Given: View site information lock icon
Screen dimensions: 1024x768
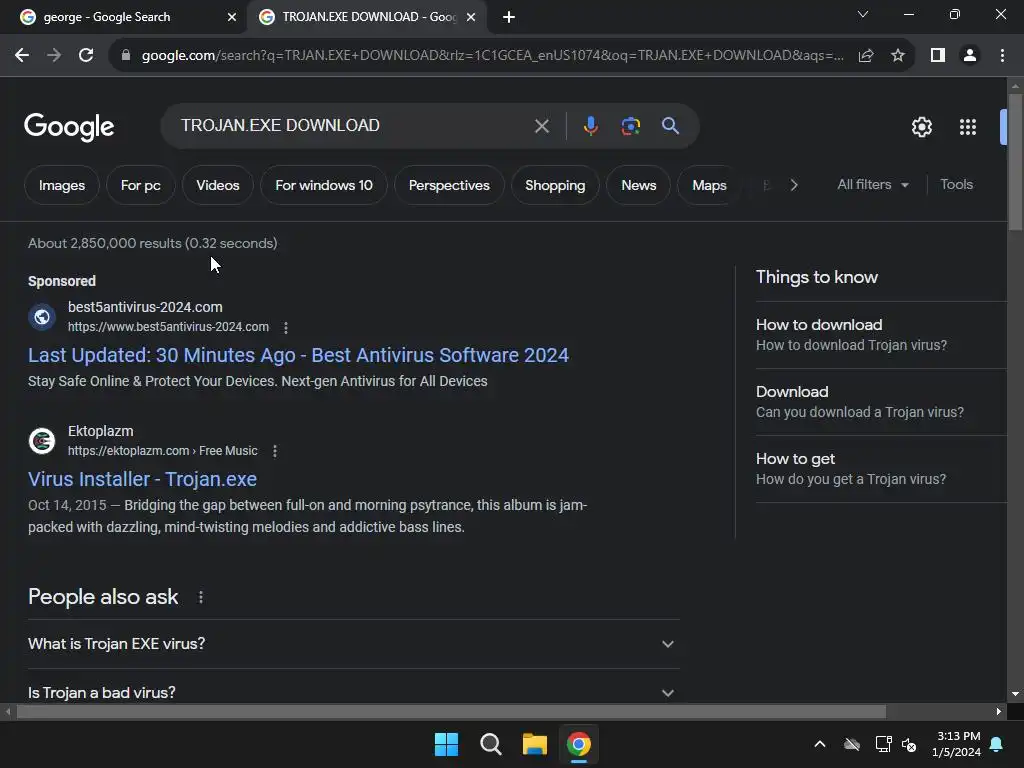Looking at the screenshot, I should point(125,56).
